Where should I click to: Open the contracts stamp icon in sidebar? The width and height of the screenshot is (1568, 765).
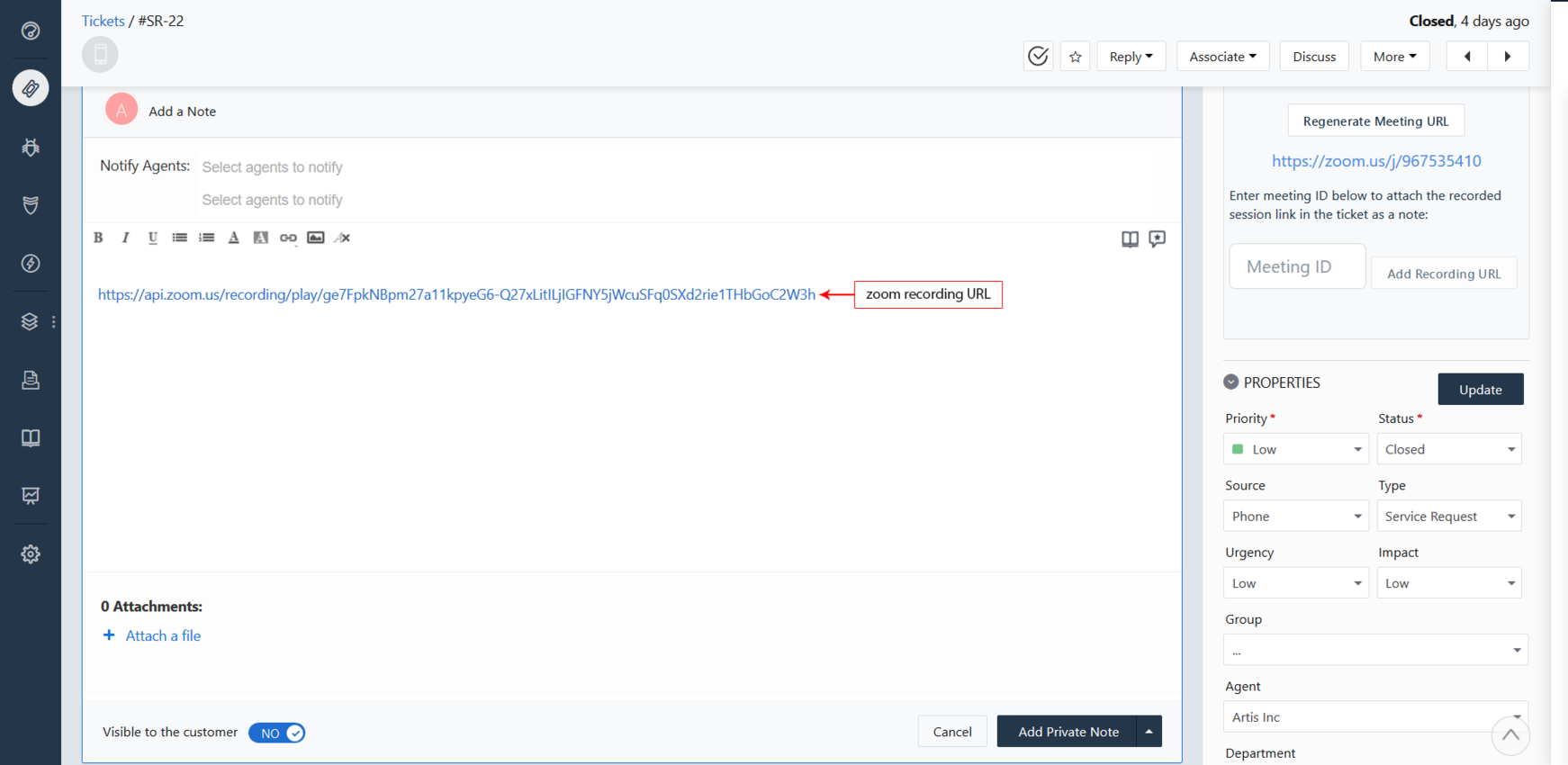pyautogui.click(x=31, y=380)
